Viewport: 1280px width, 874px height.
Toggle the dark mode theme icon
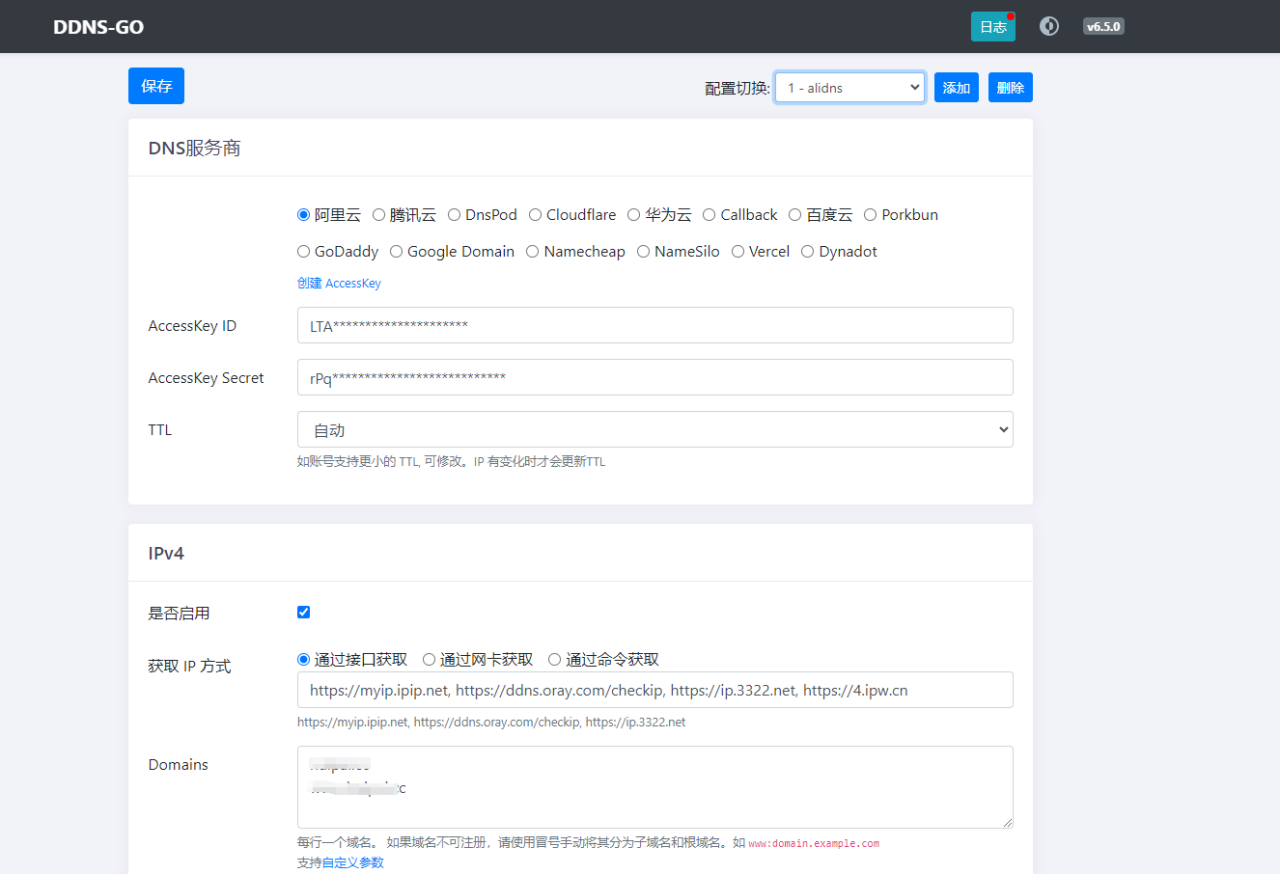1049,26
